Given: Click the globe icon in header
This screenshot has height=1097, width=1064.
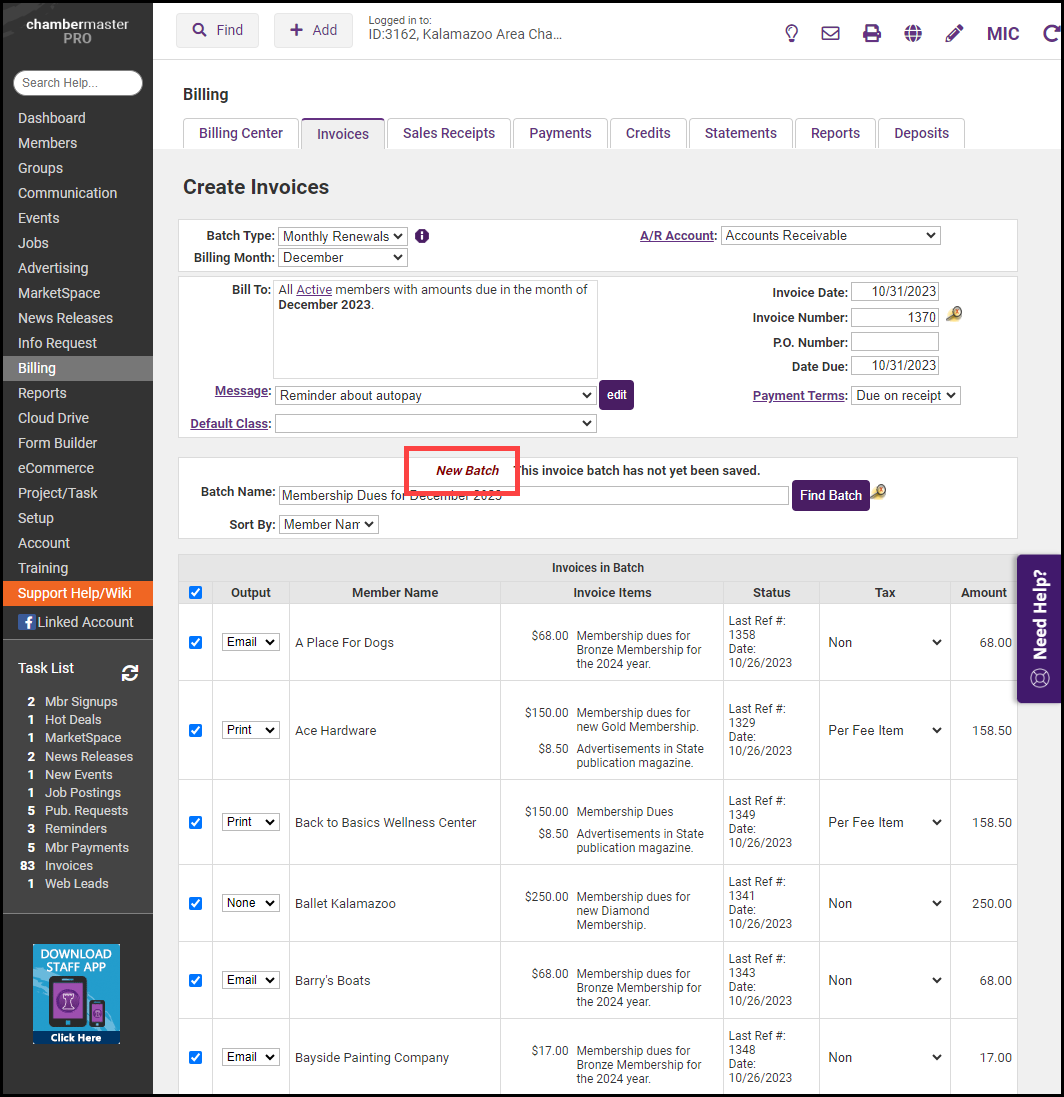Looking at the screenshot, I should pos(913,33).
